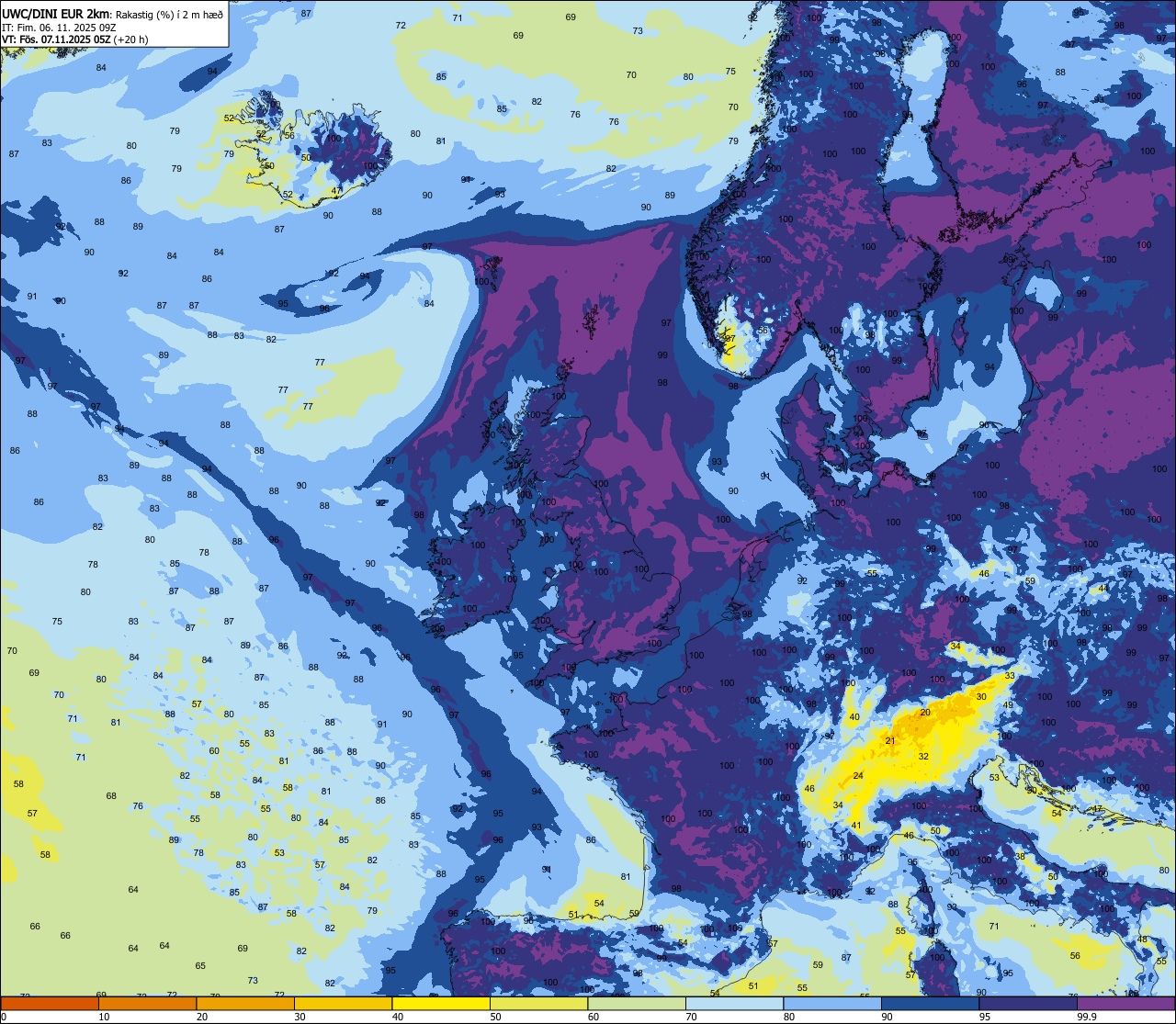Click the 10–20 orange legend swatch
Viewport: 1176px width, 1024px height.
click(147, 1004)
